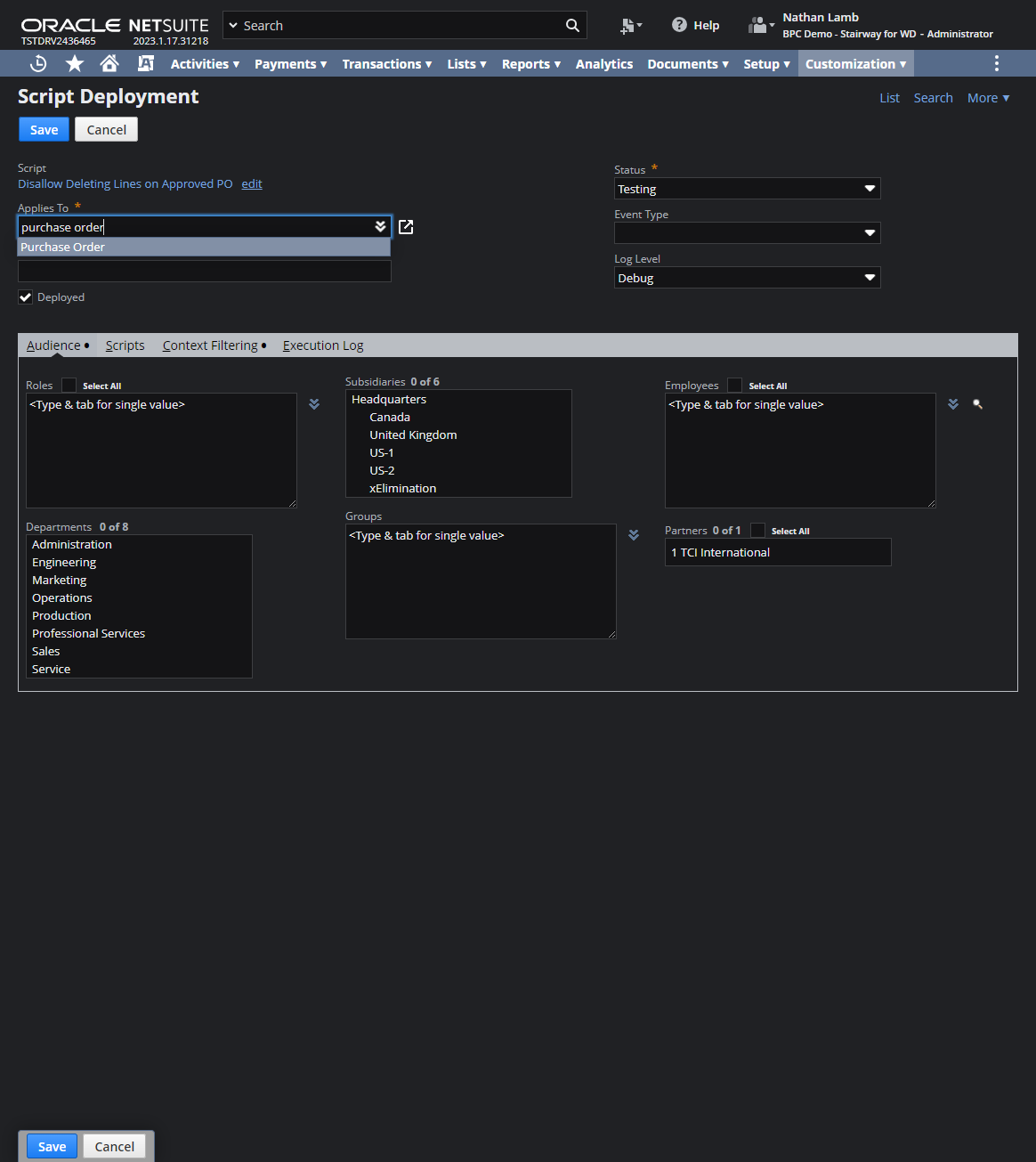Open the Payments menu

(291, 63)
